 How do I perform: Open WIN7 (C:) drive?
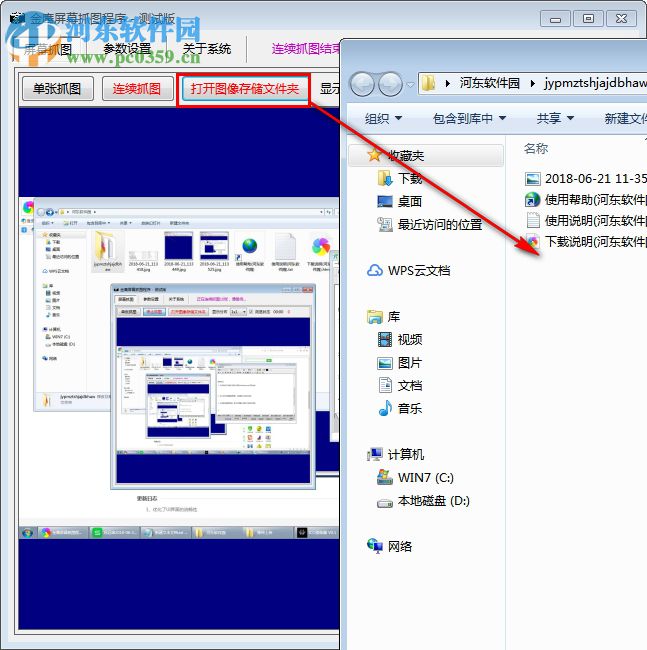point(426,478)
